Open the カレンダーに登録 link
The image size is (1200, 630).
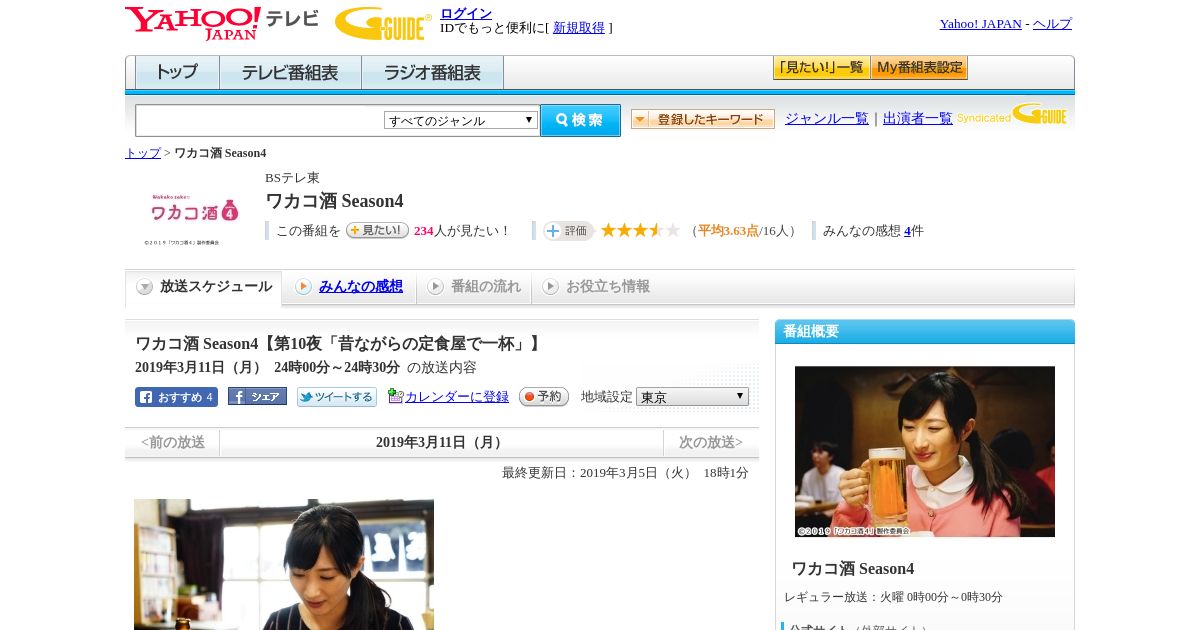point(457,397)
